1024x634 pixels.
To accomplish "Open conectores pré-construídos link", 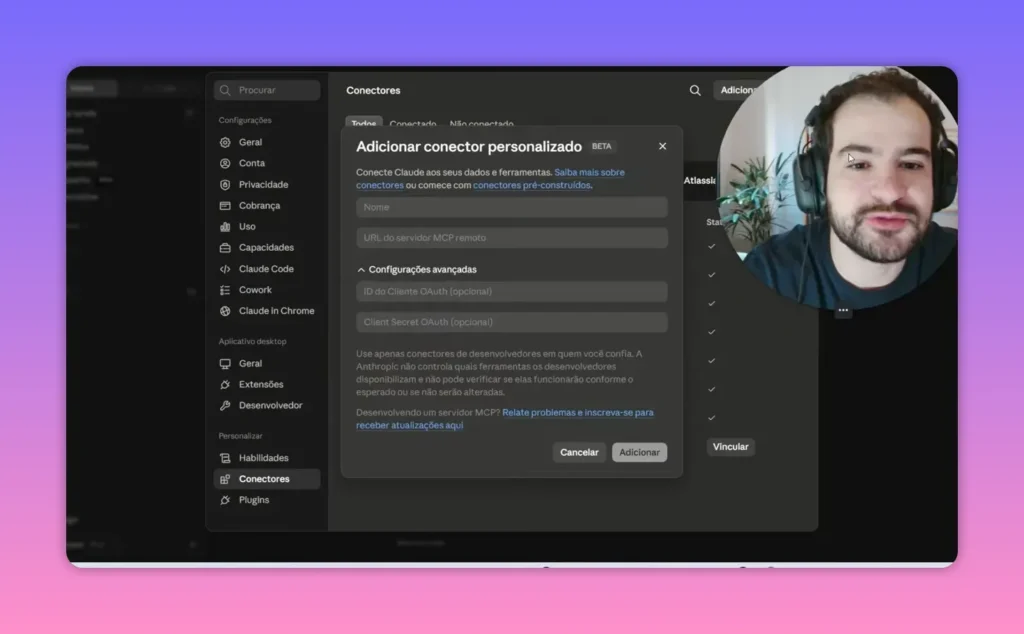I will click(532, 185).
